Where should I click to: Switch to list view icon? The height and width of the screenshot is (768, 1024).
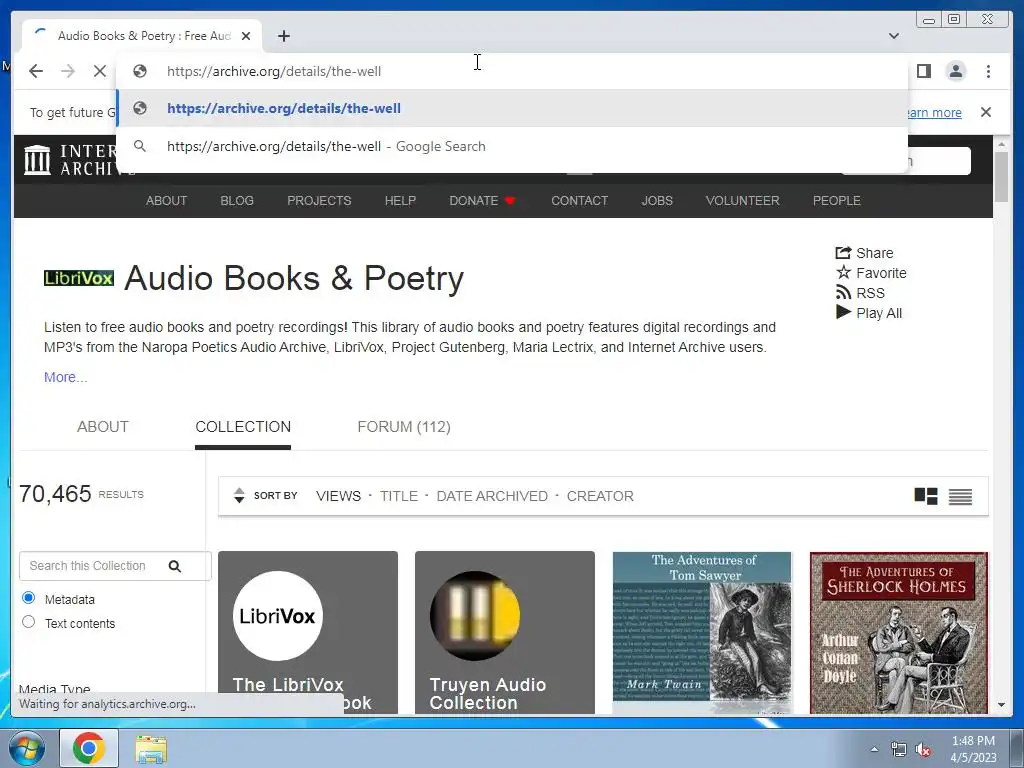pos(960,496)
